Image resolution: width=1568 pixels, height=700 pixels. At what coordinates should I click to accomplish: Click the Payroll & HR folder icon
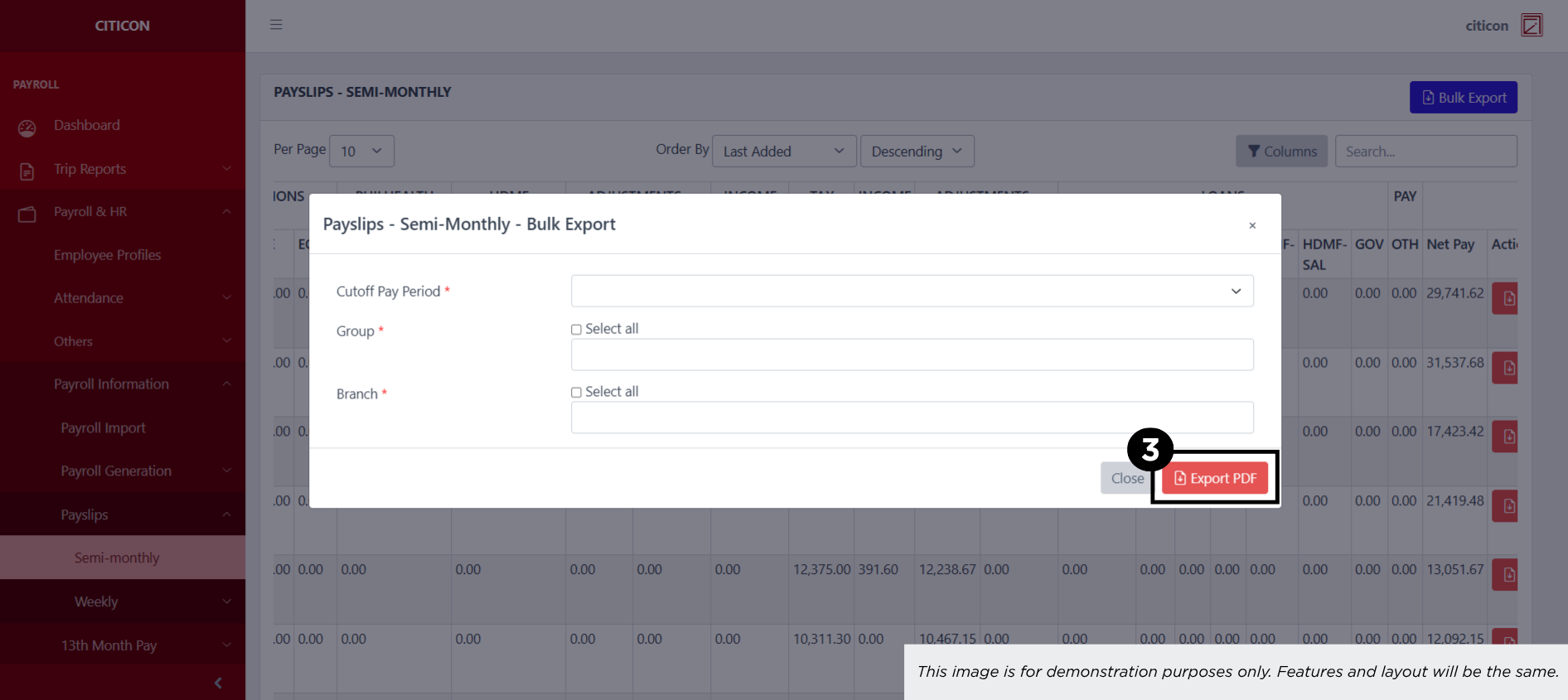(27, 214)
